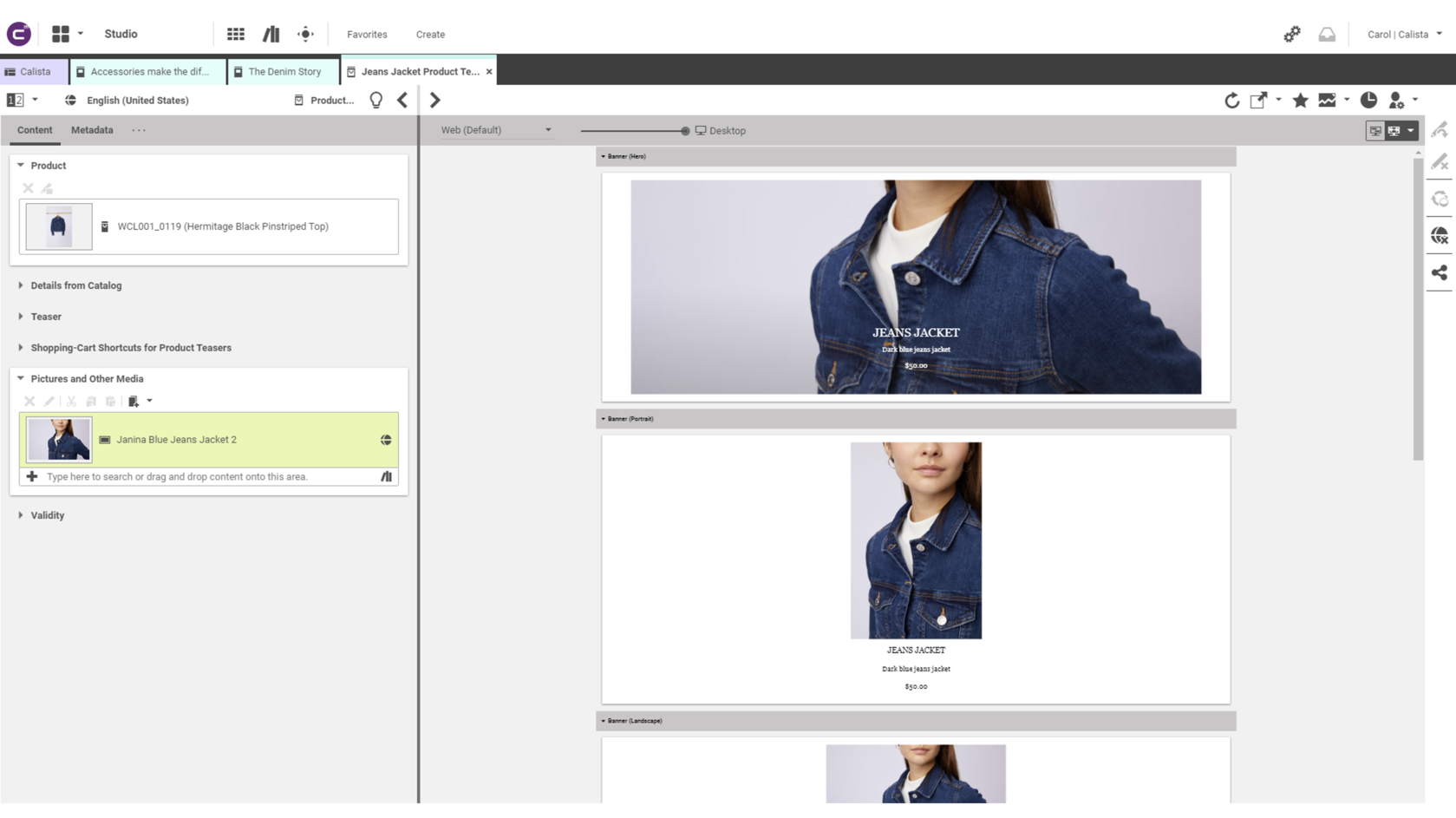Expand the Validity section

click(21, 515)
